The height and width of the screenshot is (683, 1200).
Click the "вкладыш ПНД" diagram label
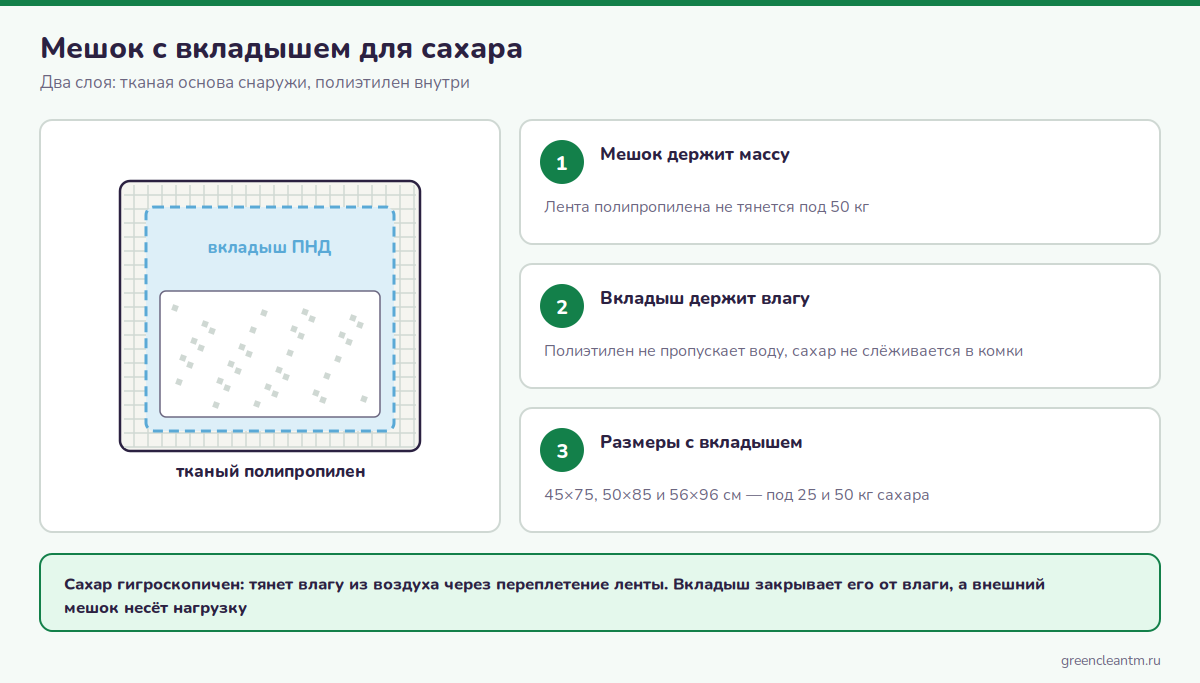point(270,247)
